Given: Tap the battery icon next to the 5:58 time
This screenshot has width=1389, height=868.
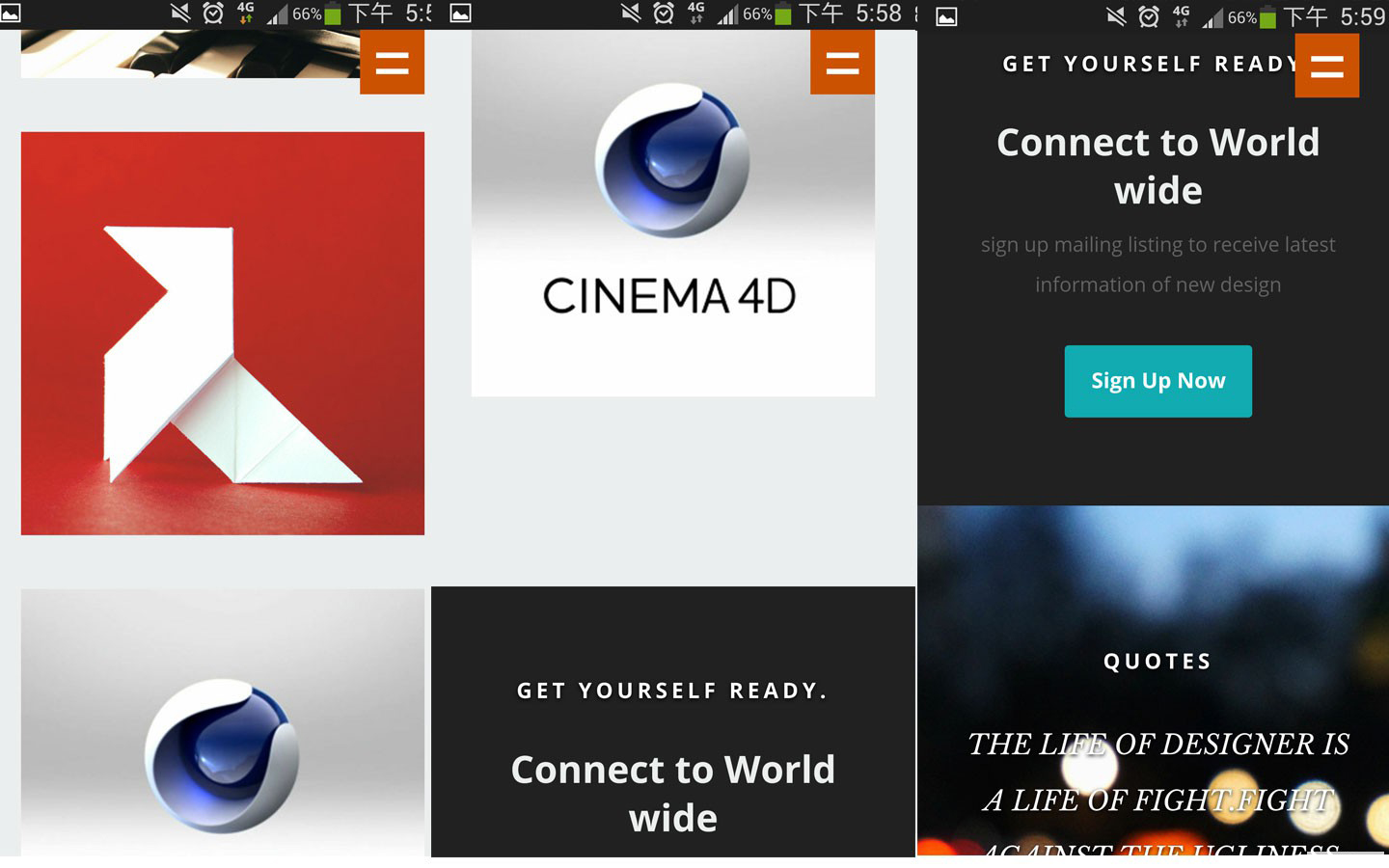Looking at the screenshot, I should point(783,14).
